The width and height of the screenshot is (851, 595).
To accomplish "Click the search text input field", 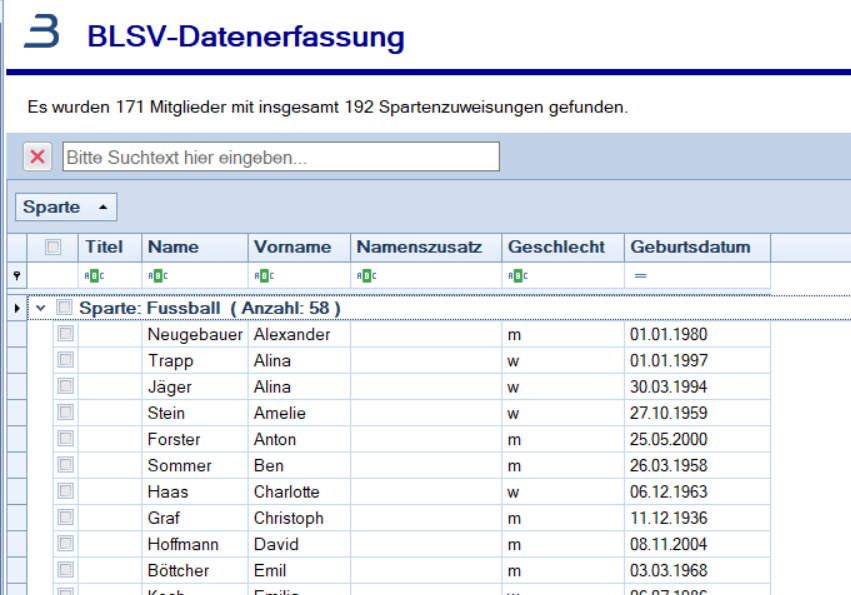I will coord(281,157).
